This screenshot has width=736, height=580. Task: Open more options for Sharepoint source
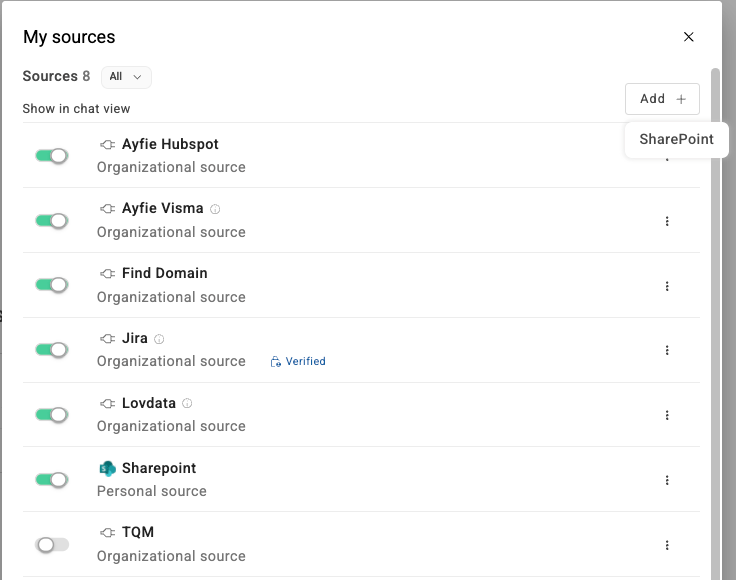[x=667, y=480]
